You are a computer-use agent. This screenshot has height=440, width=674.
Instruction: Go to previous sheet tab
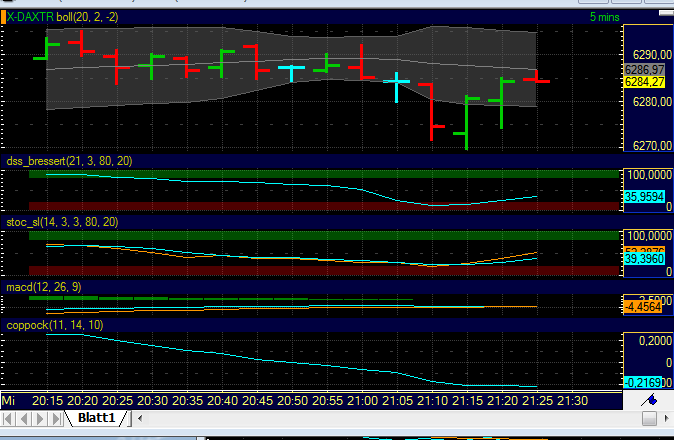(24, 418)
